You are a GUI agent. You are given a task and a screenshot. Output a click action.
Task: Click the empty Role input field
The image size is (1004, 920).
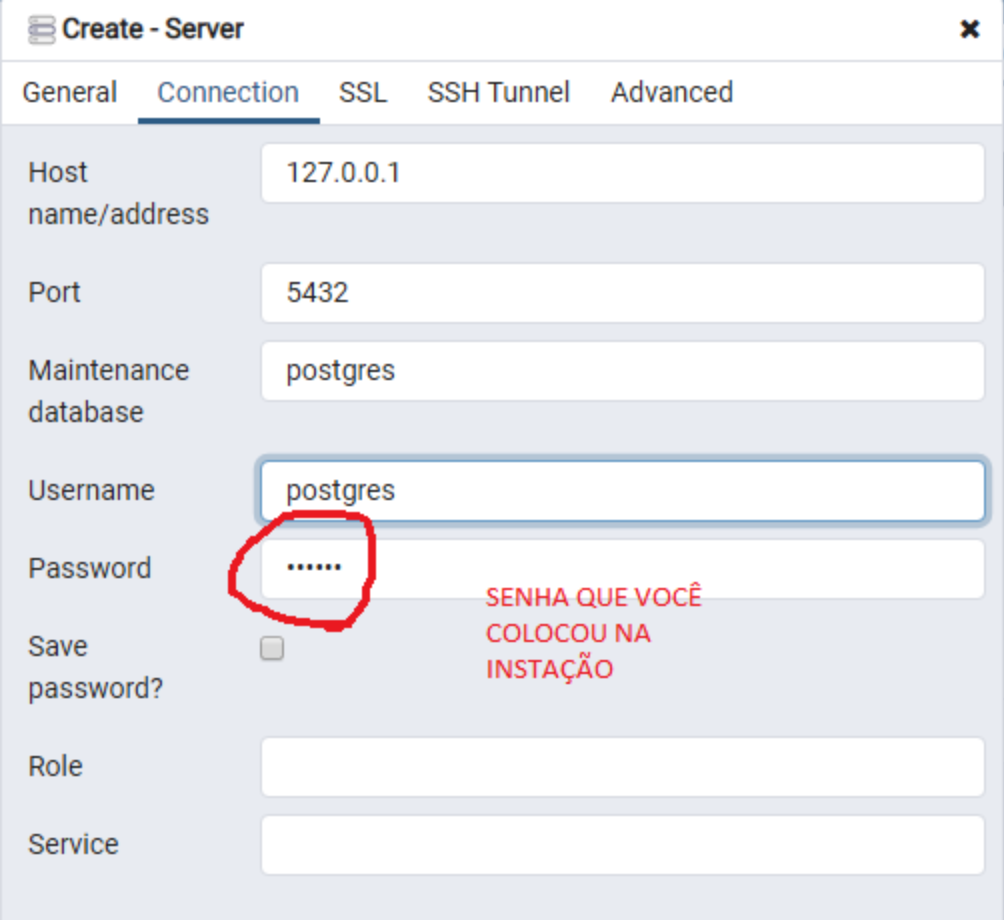(x=622, y=767)
